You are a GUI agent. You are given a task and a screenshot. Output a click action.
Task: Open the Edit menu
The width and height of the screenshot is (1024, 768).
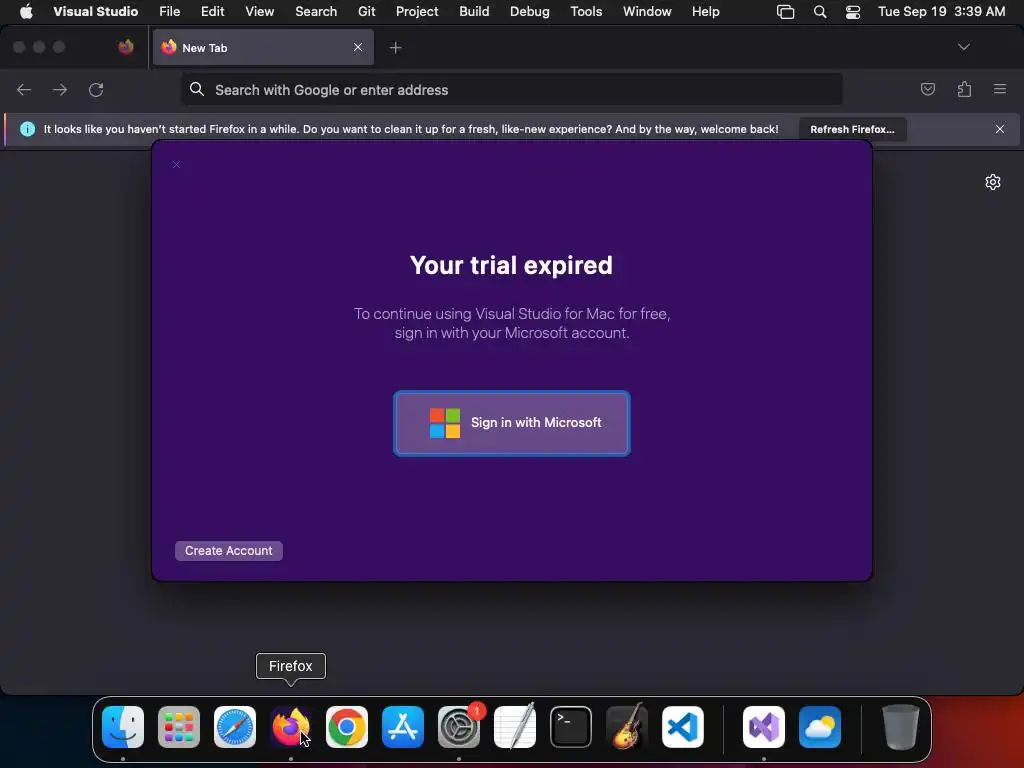pos(212,11)
